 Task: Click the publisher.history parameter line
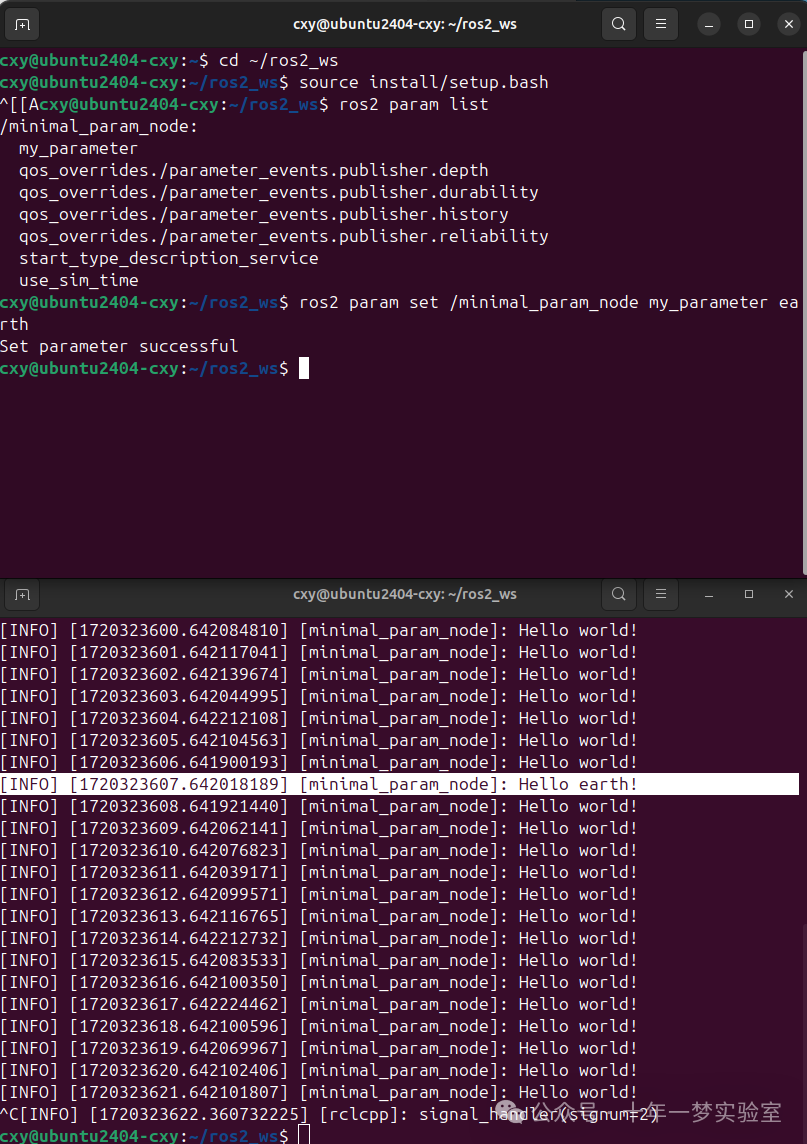tap(263, 214)
